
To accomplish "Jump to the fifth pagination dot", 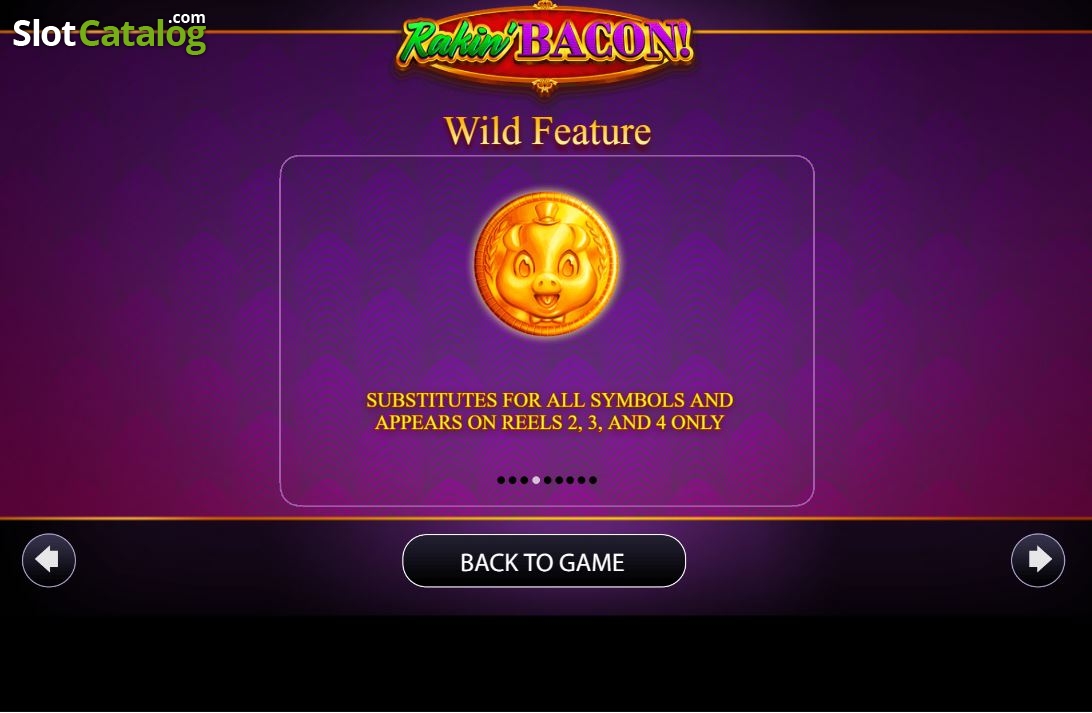I will tap(547, 480).
